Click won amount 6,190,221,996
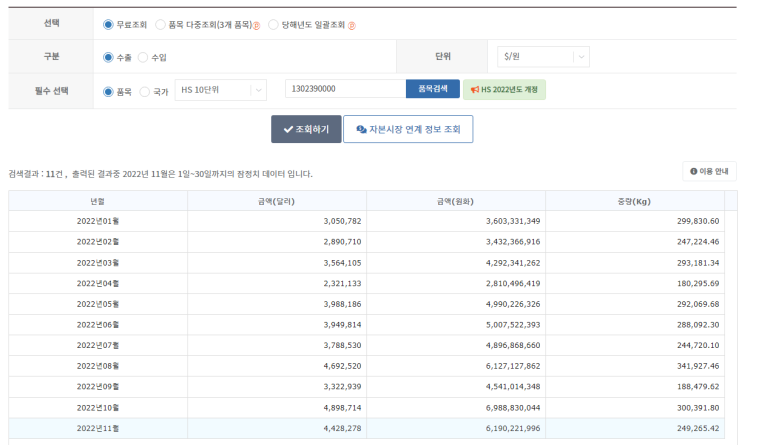The height and width of the screenshot is (445, 773). coord(513,428)
